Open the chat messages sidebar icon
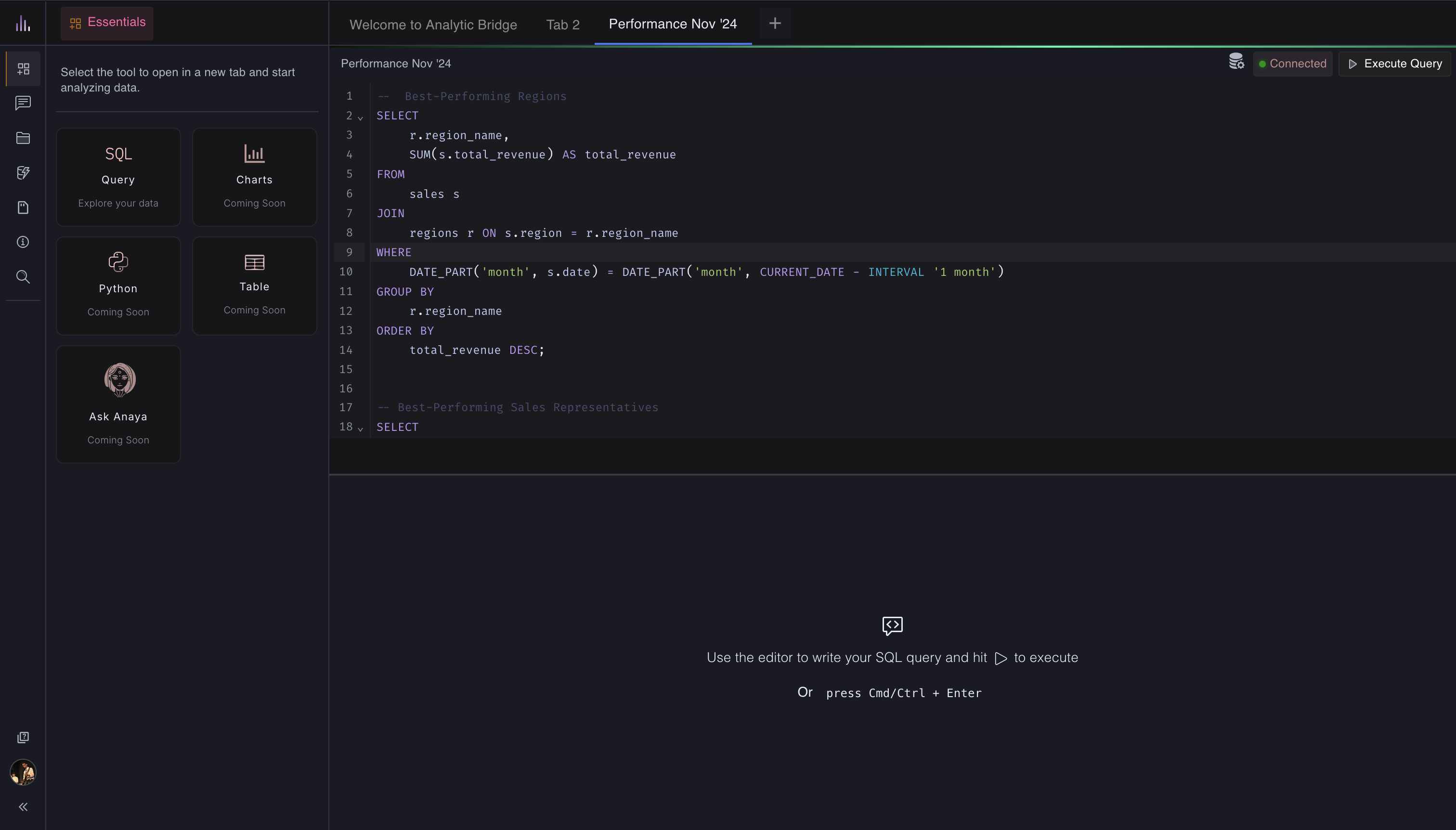The image size is (1456, 830). tap(23, 103)
